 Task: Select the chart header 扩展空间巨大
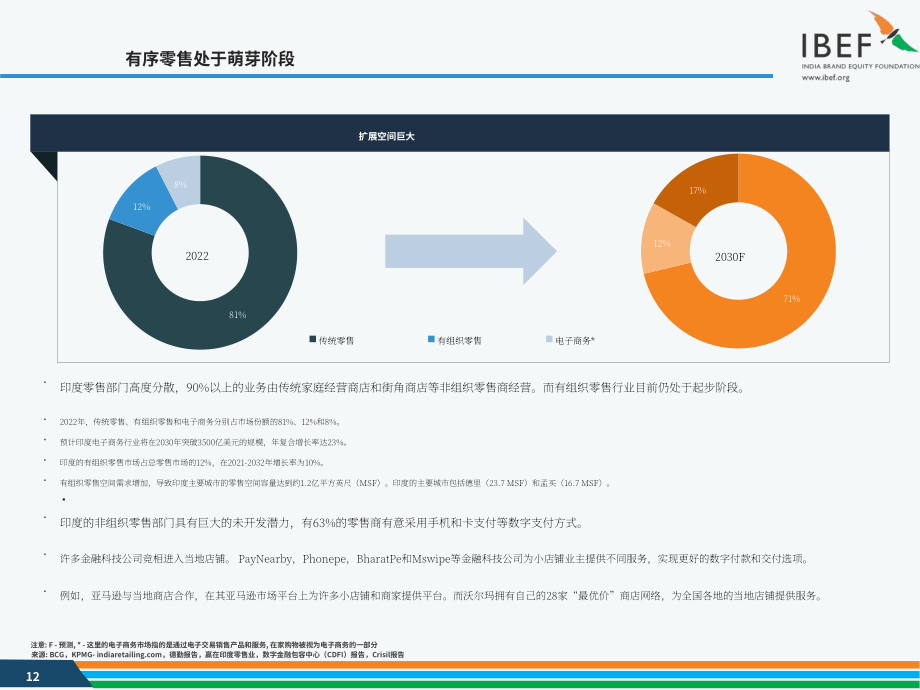pyautogui.click(x=387, y=136)
